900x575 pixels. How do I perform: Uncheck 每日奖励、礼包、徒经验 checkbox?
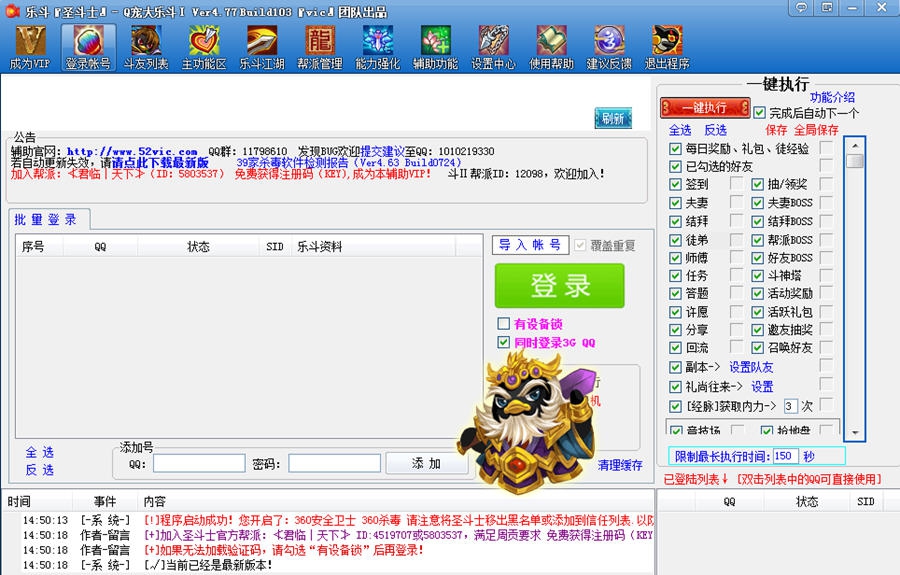[x=676, y=149]
